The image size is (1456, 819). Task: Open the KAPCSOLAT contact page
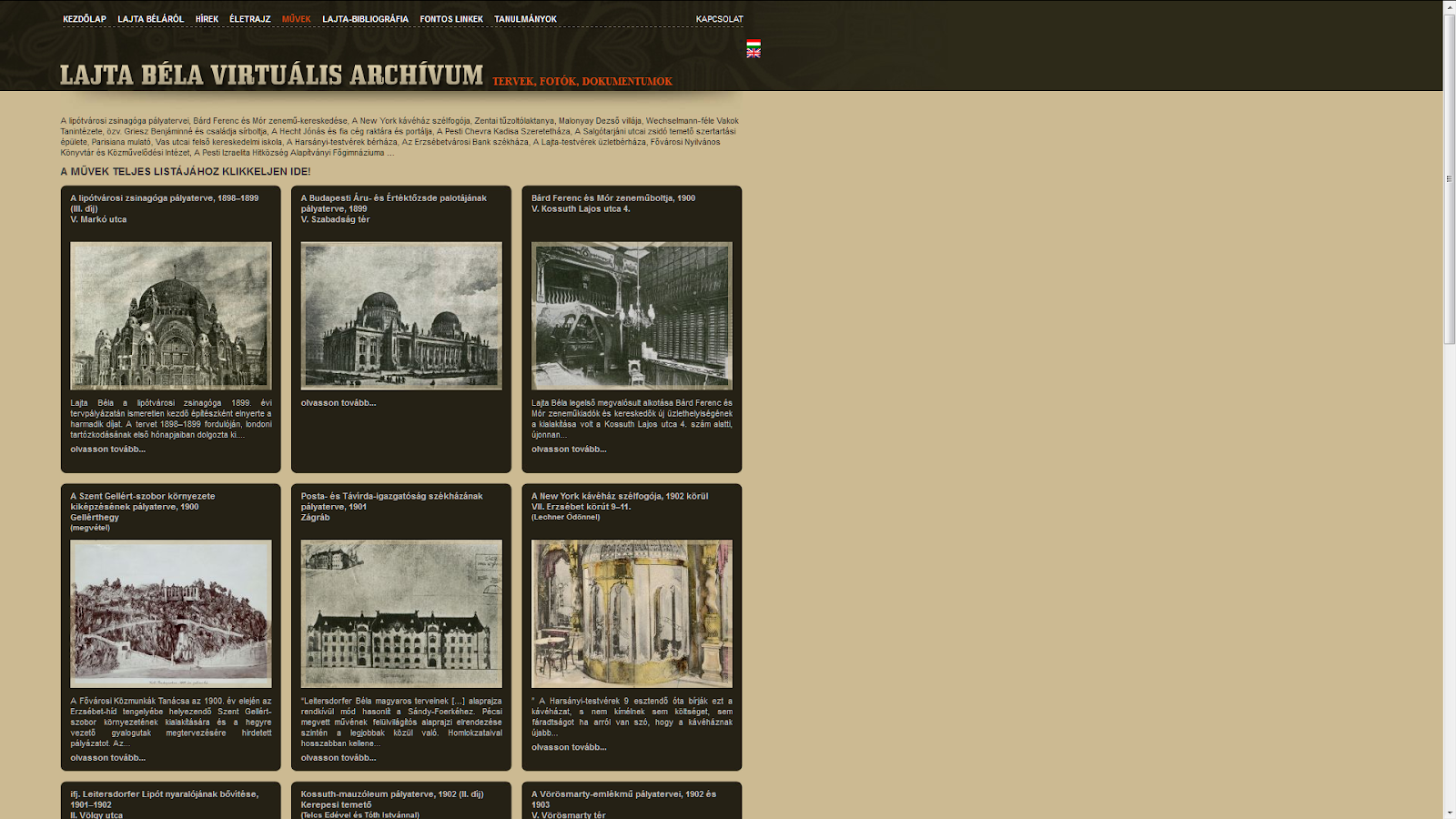(719, 19)
